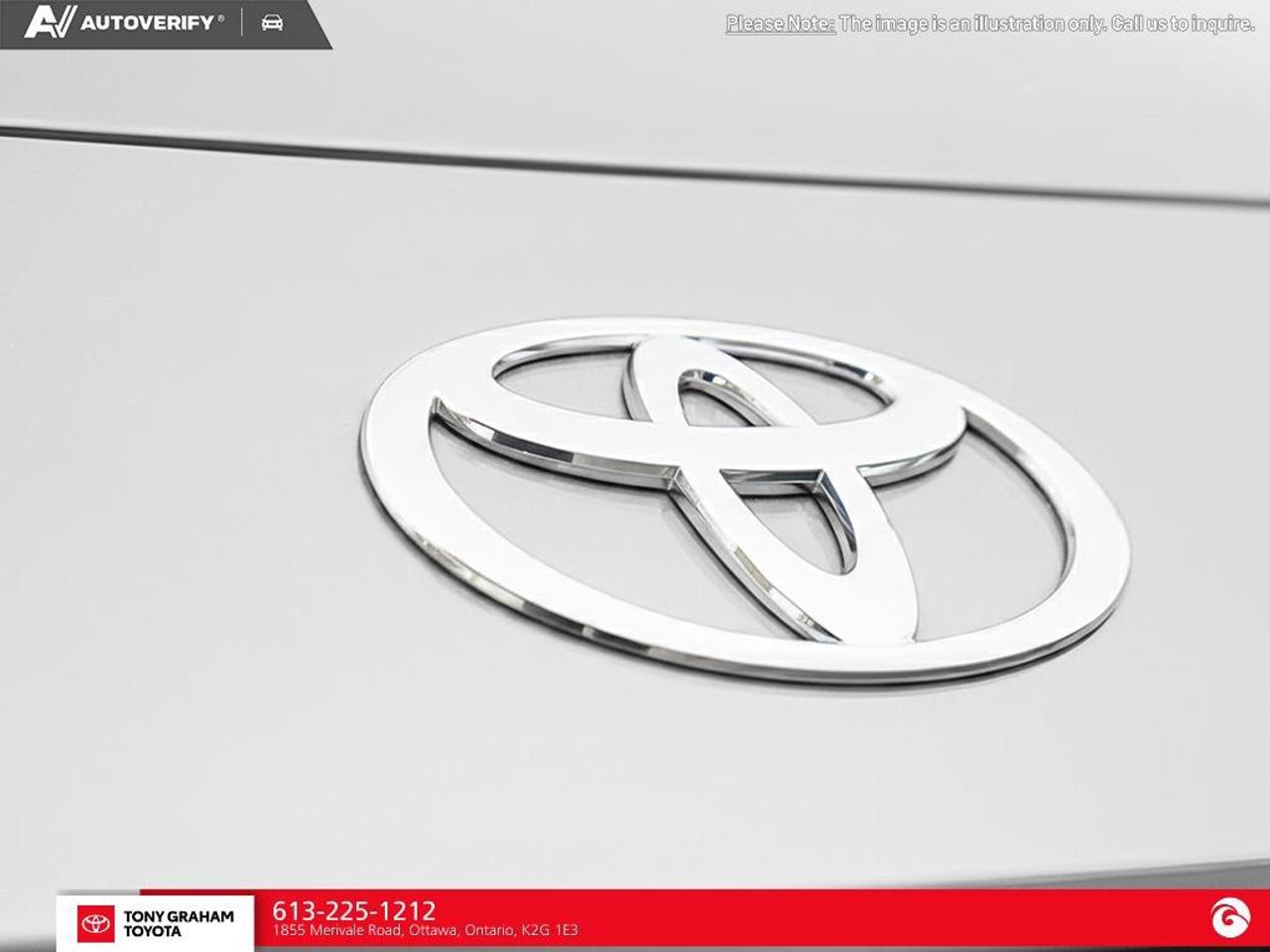Click the car icon beside AutoVerify
This screenshot has height=952, width=1270.
tap(272, 22)
